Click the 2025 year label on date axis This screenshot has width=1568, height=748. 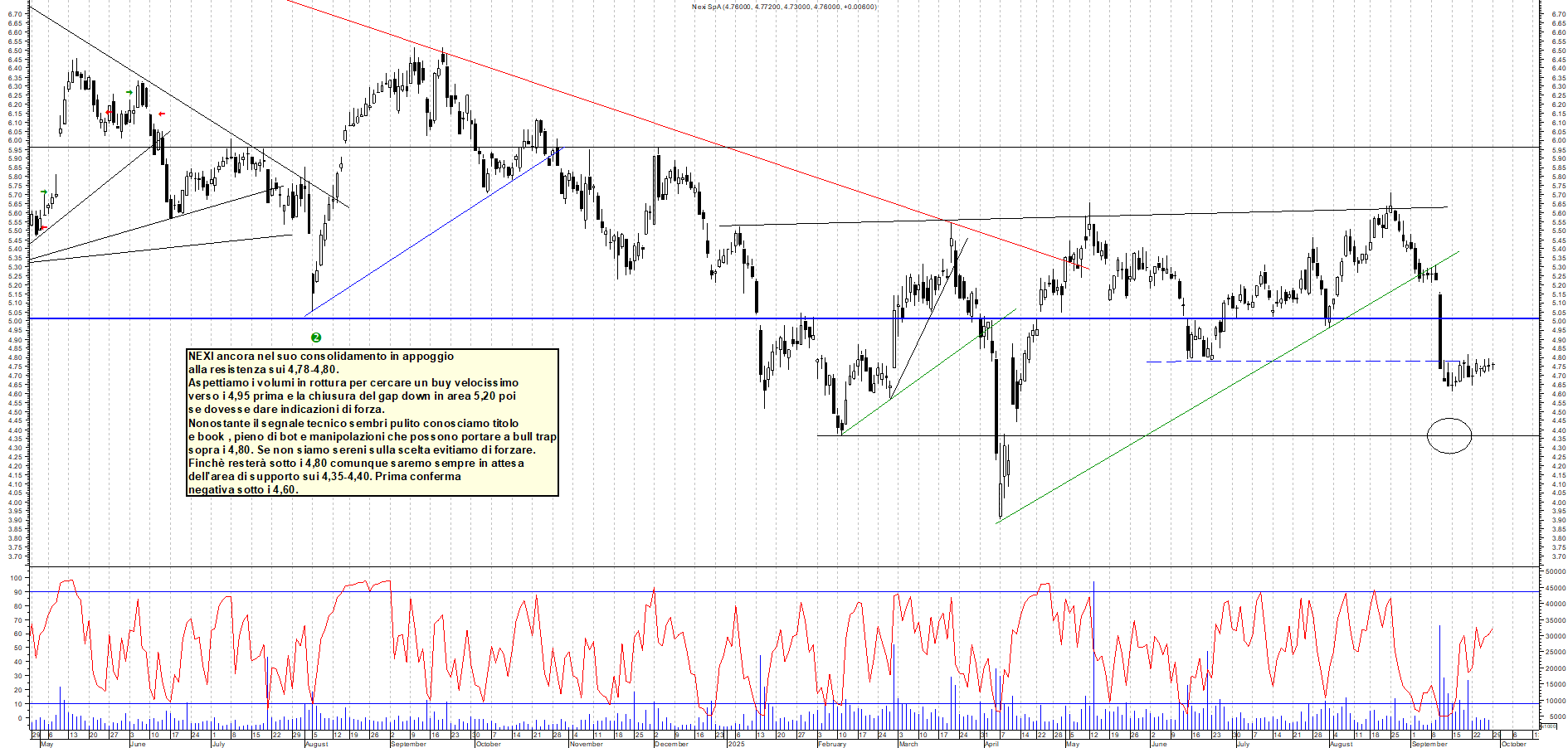pyautogui.click(x=736, y=744)
